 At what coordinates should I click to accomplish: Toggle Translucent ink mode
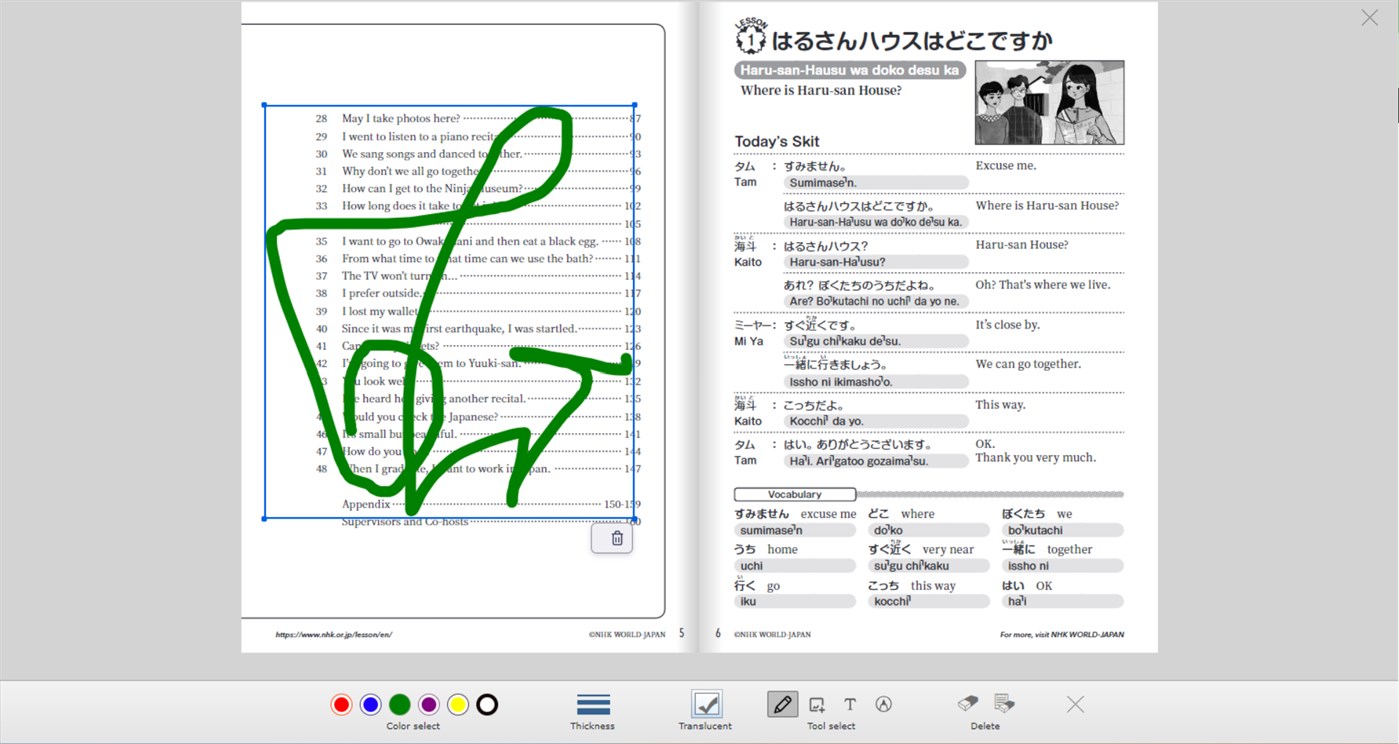[705, 704]
